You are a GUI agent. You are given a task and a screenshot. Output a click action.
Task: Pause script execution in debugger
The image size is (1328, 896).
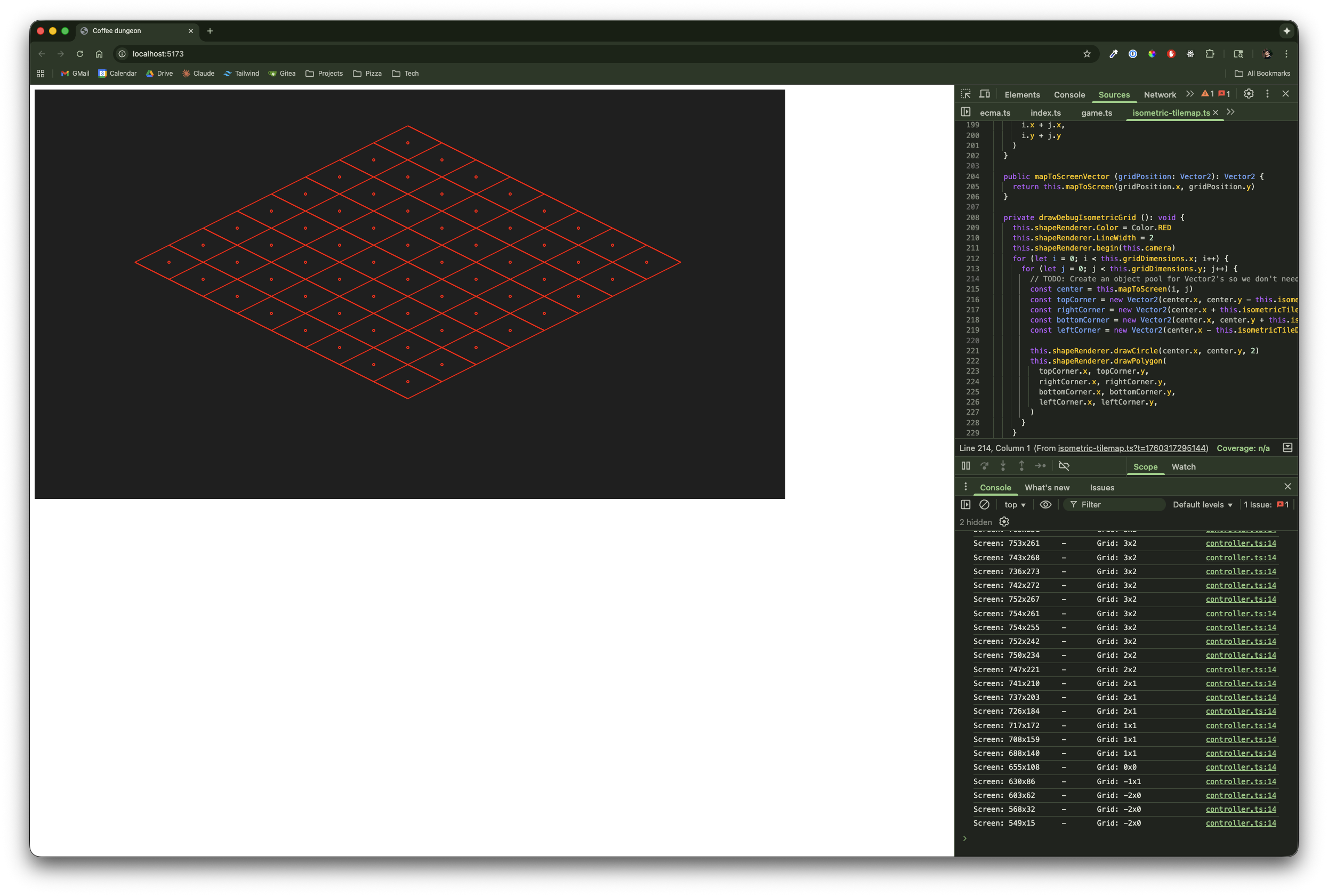pyautogui.click(x=965, y=466)
